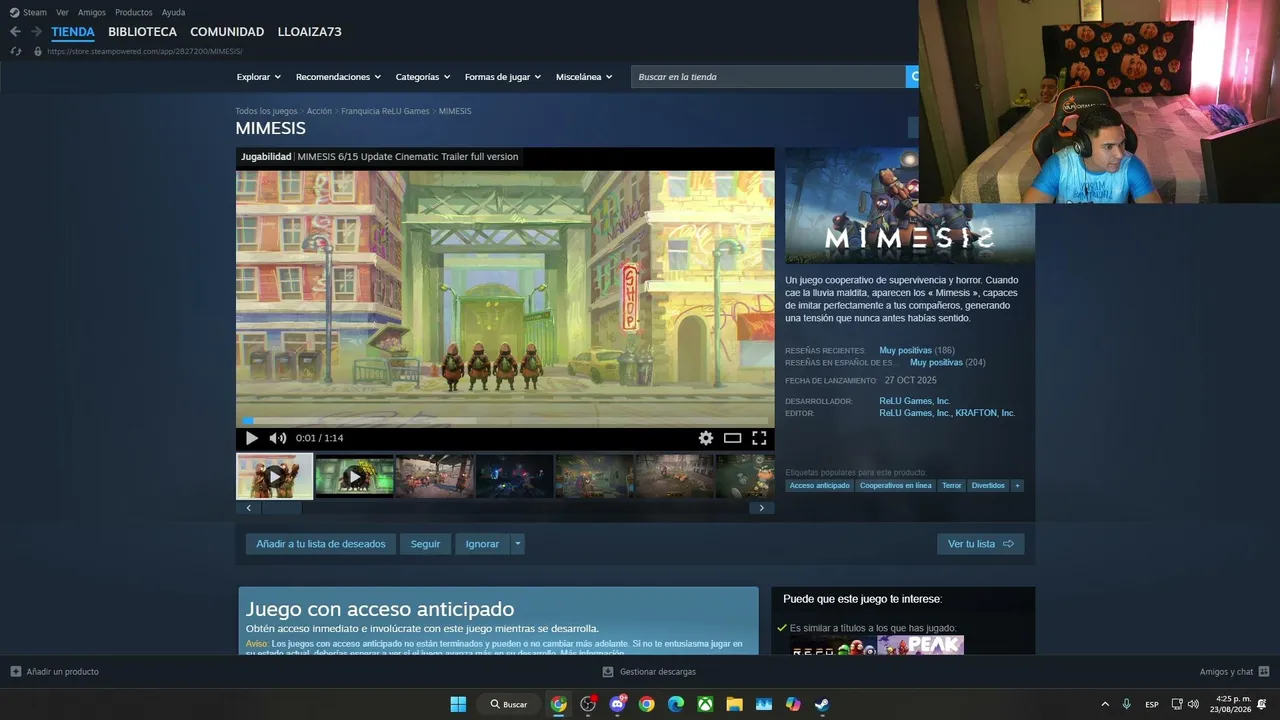This screenshot has width=1280, height=720.
Task: Click the media strip horizontal scrollbar handle
Action: (282, 508)
